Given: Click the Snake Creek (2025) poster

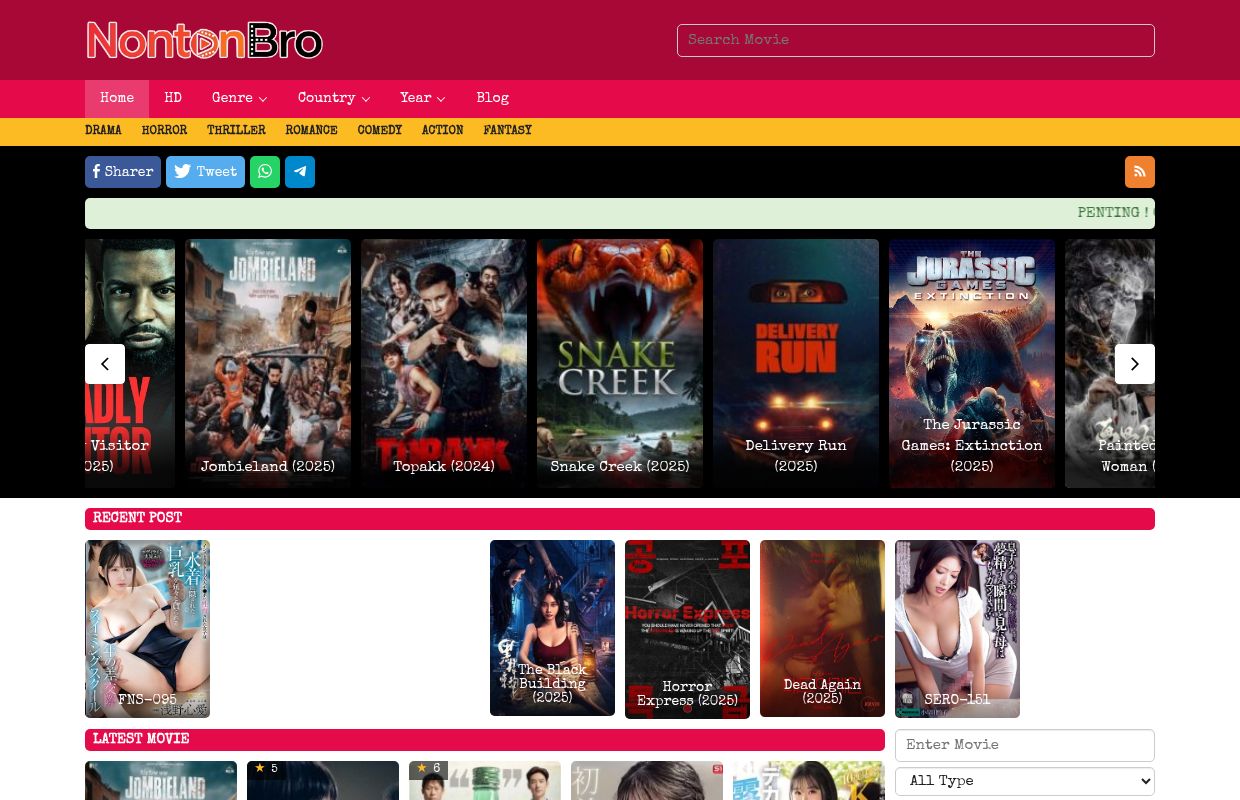Looking at the screenshot, I should tap(620, 363).
